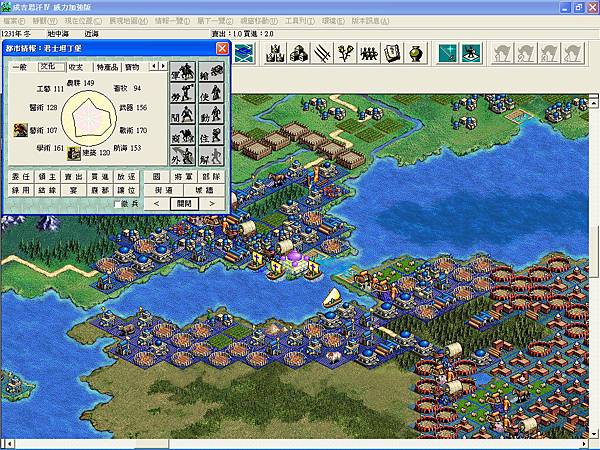Open the 檔案(F) file menu
The image size is (600, 450).
point(14,21)
